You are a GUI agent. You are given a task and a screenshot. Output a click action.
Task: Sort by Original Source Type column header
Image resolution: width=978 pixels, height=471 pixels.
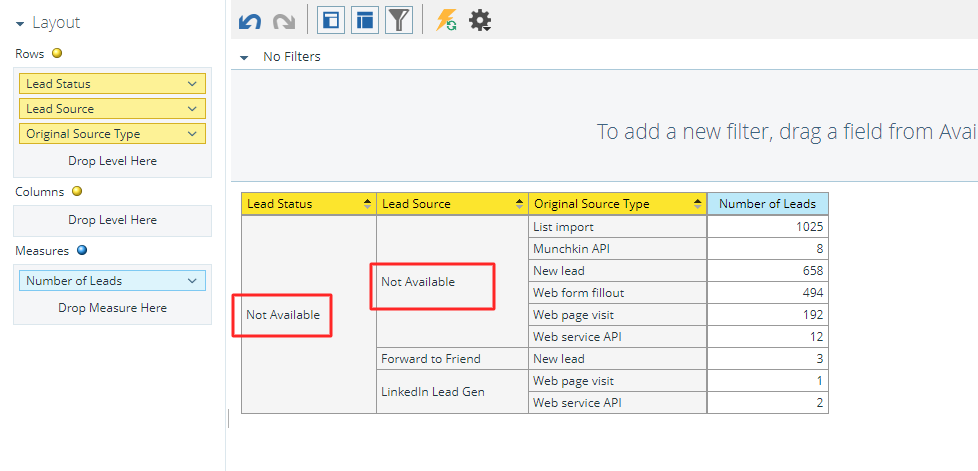pyautogui.click(x=617, y=203)
